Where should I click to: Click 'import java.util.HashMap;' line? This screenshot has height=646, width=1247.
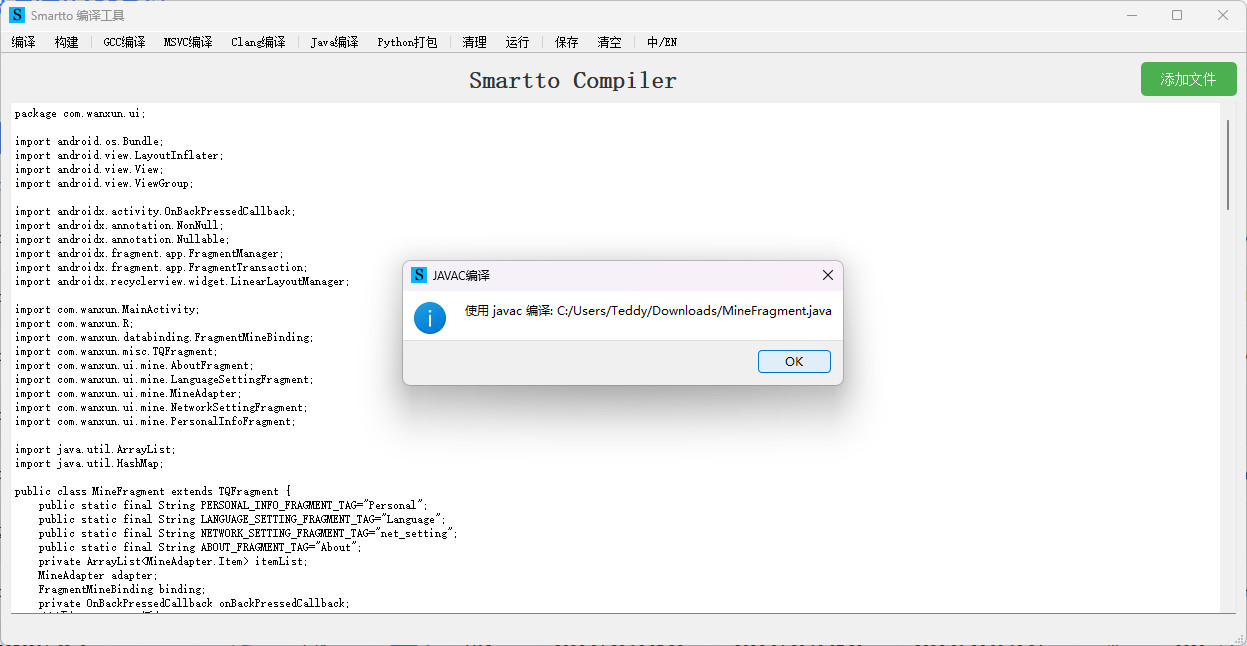pyautogui.click(x=89, y=463)
